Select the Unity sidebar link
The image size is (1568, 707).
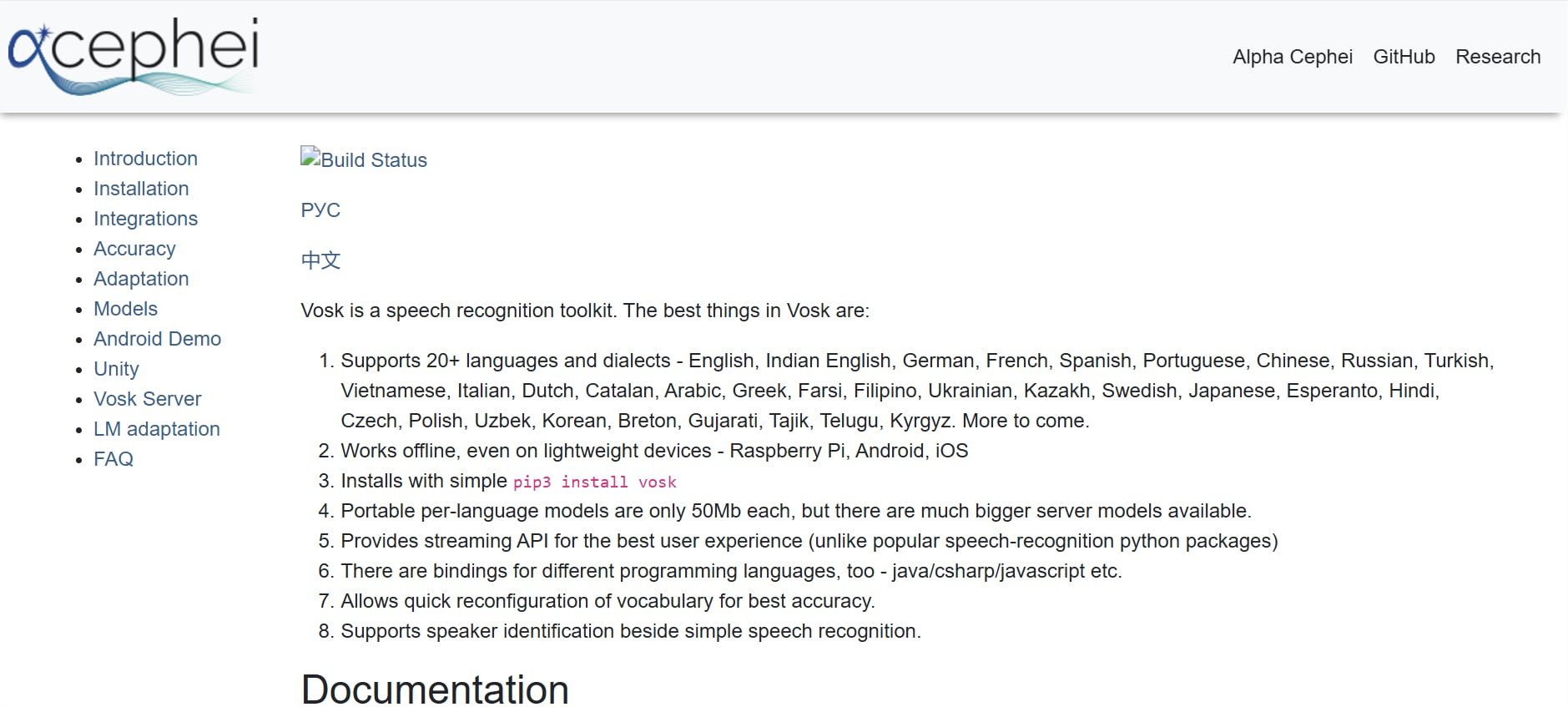tap(116, 369)
